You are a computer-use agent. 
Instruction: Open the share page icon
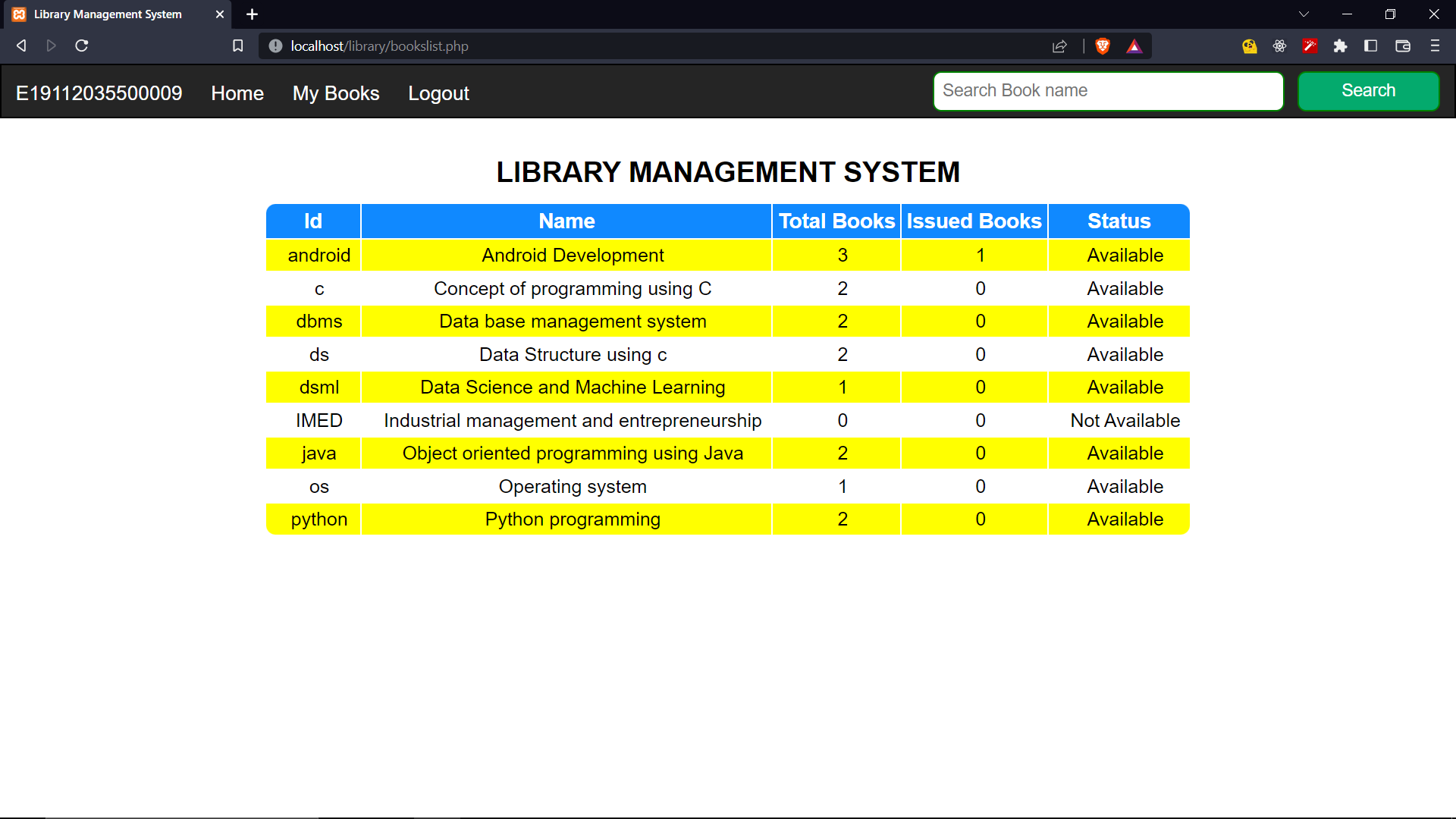[x=1059, y=45]
